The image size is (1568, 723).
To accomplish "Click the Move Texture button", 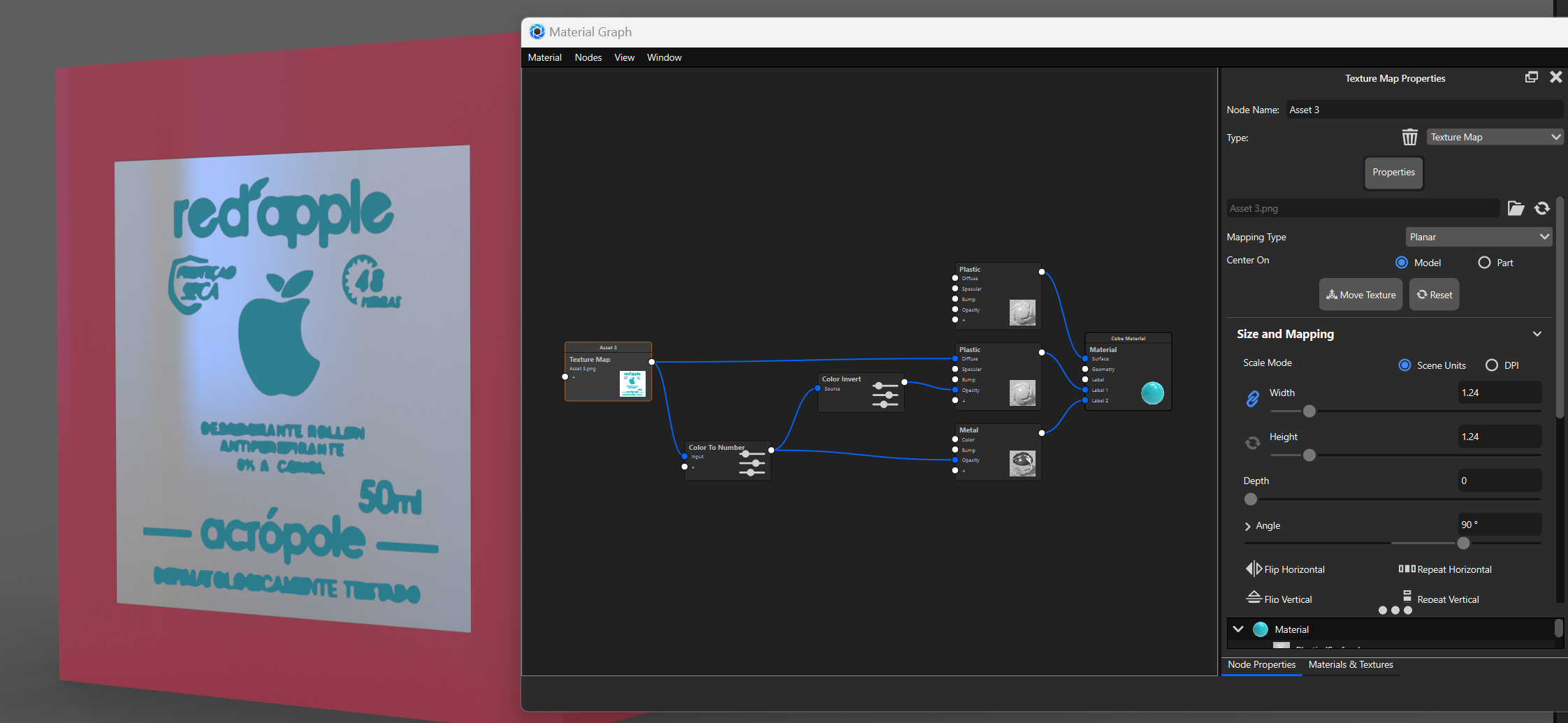I will [1361, 295].
